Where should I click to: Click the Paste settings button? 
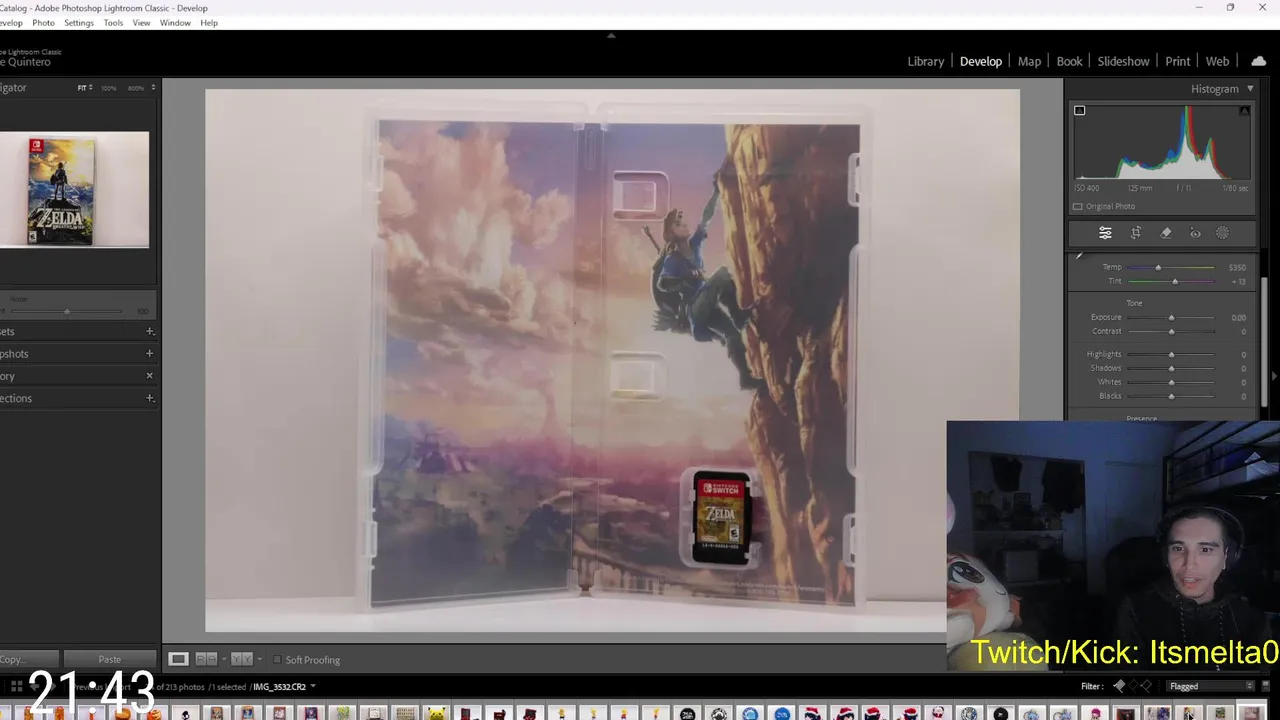pyautogui.click(x=110, y=659)
